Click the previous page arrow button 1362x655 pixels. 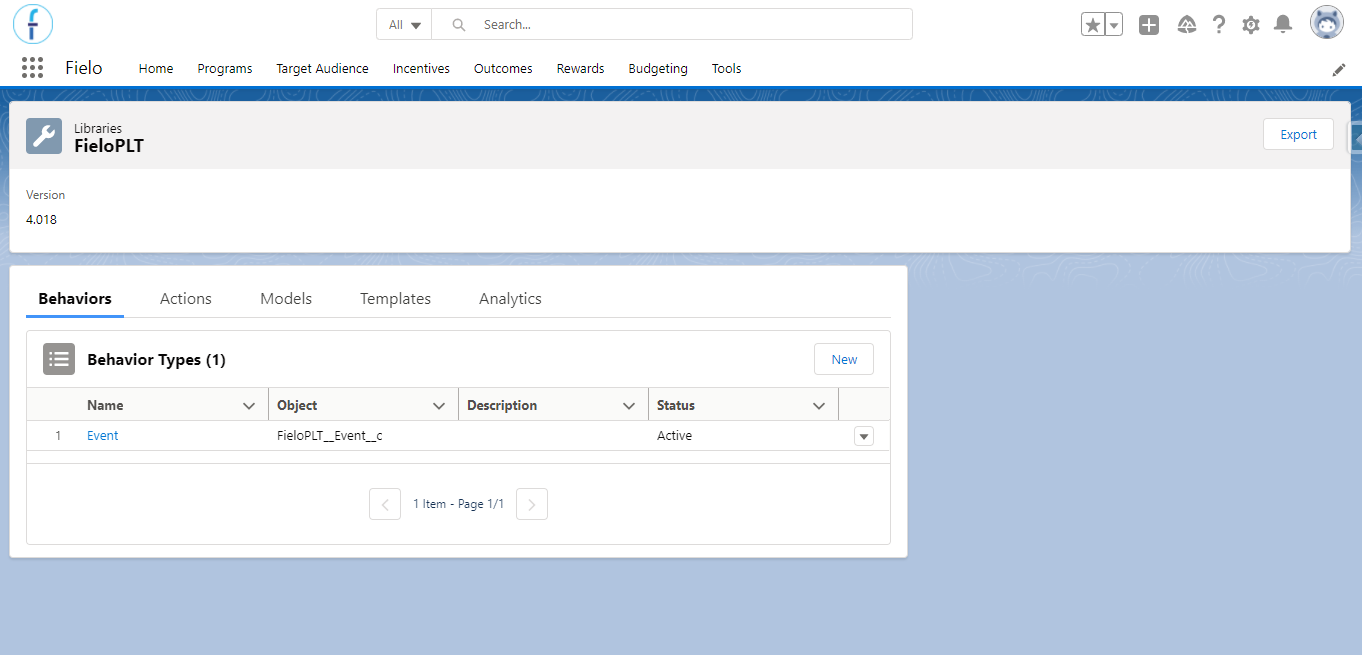[x=385, y=504]
